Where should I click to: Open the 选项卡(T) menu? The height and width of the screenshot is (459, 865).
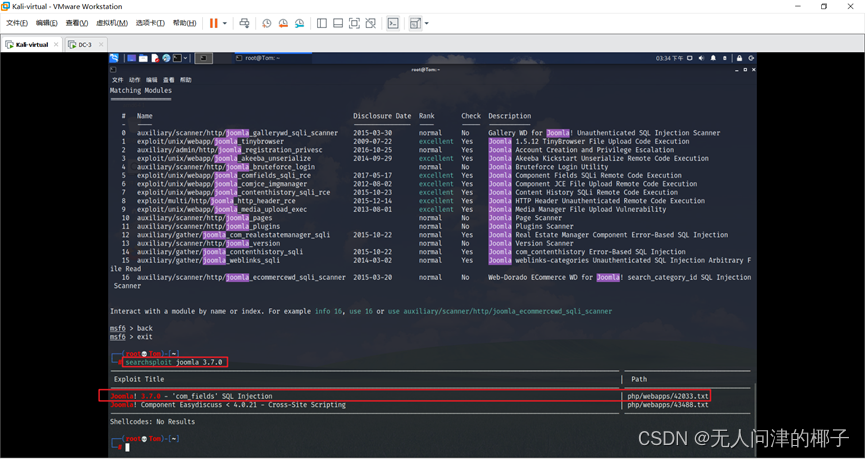pos(150,23)
